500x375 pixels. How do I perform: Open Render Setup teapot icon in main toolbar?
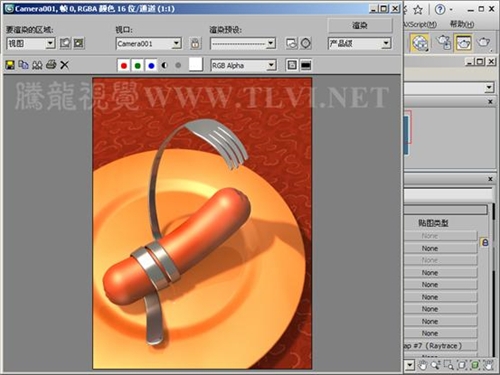click(x=444, y=42)
